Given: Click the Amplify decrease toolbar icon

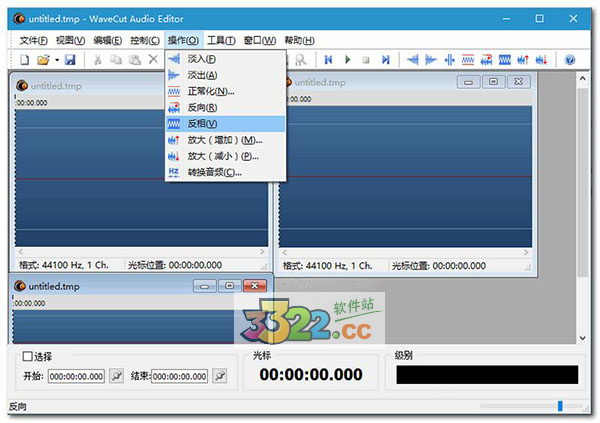Looking at the screenshot, I should pyautogui.click(x=541, y=60).
